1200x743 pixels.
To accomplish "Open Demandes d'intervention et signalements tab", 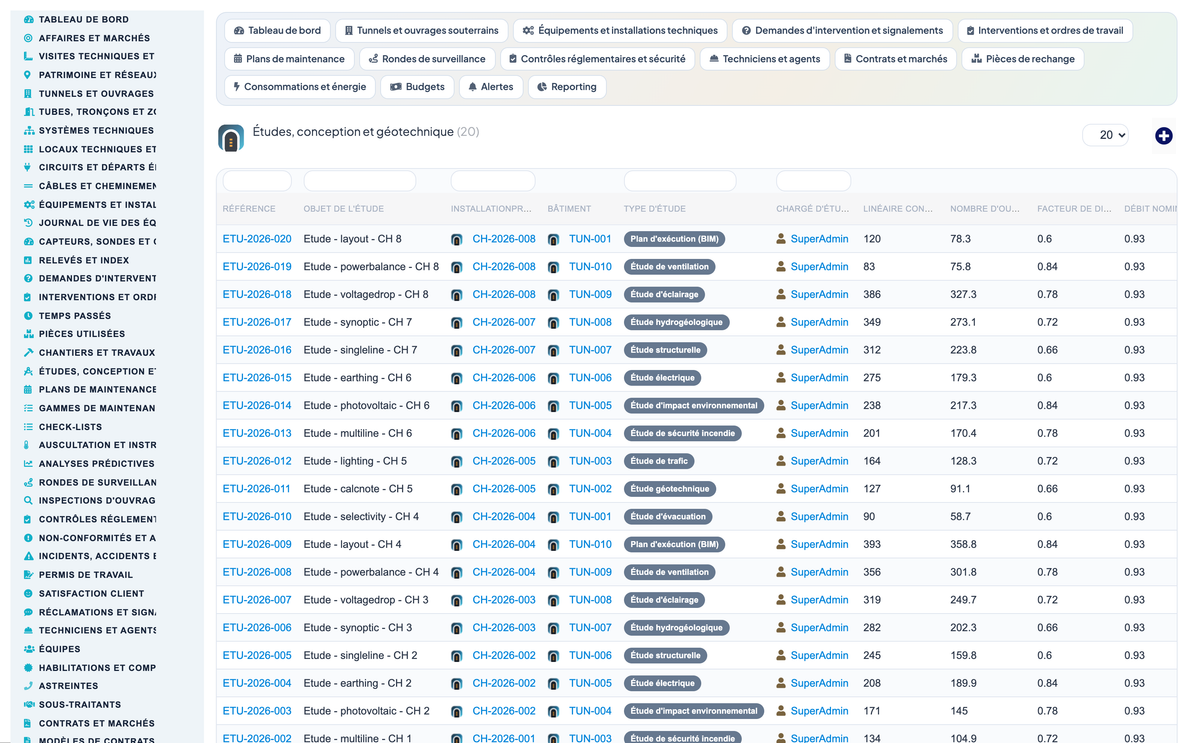I will 842,31.
